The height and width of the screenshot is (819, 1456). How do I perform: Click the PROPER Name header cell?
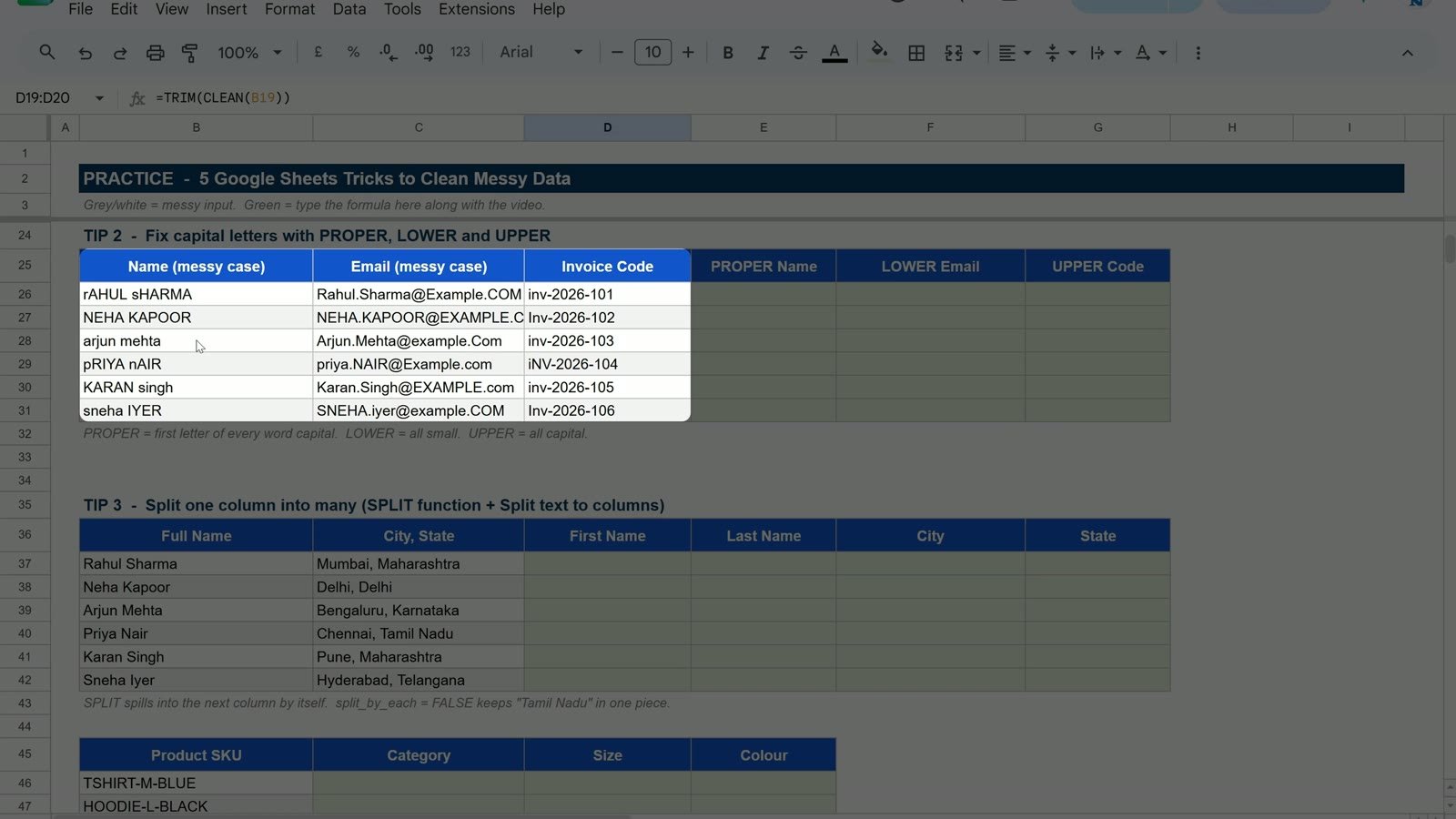763,267
